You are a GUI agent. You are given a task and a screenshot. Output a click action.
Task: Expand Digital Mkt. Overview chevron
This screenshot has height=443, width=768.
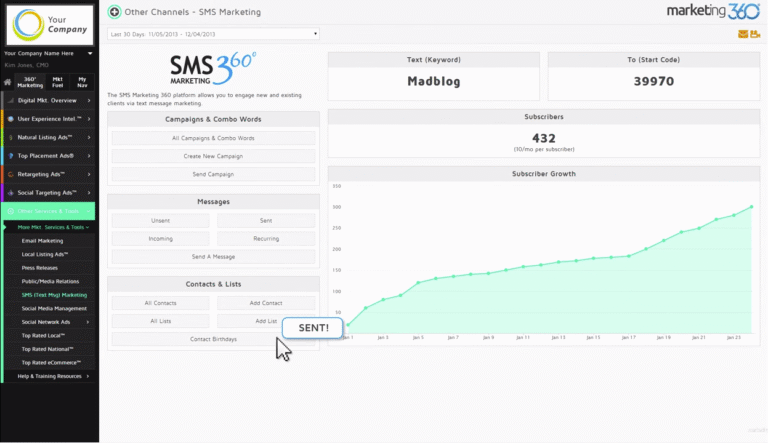(89, 100)
